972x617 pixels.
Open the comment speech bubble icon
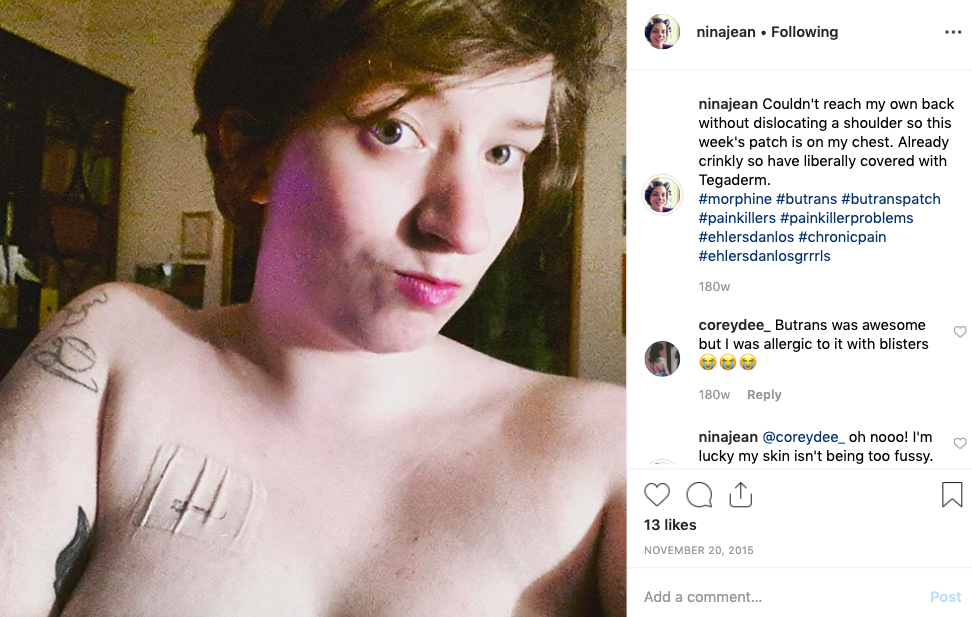pos(699,495)
